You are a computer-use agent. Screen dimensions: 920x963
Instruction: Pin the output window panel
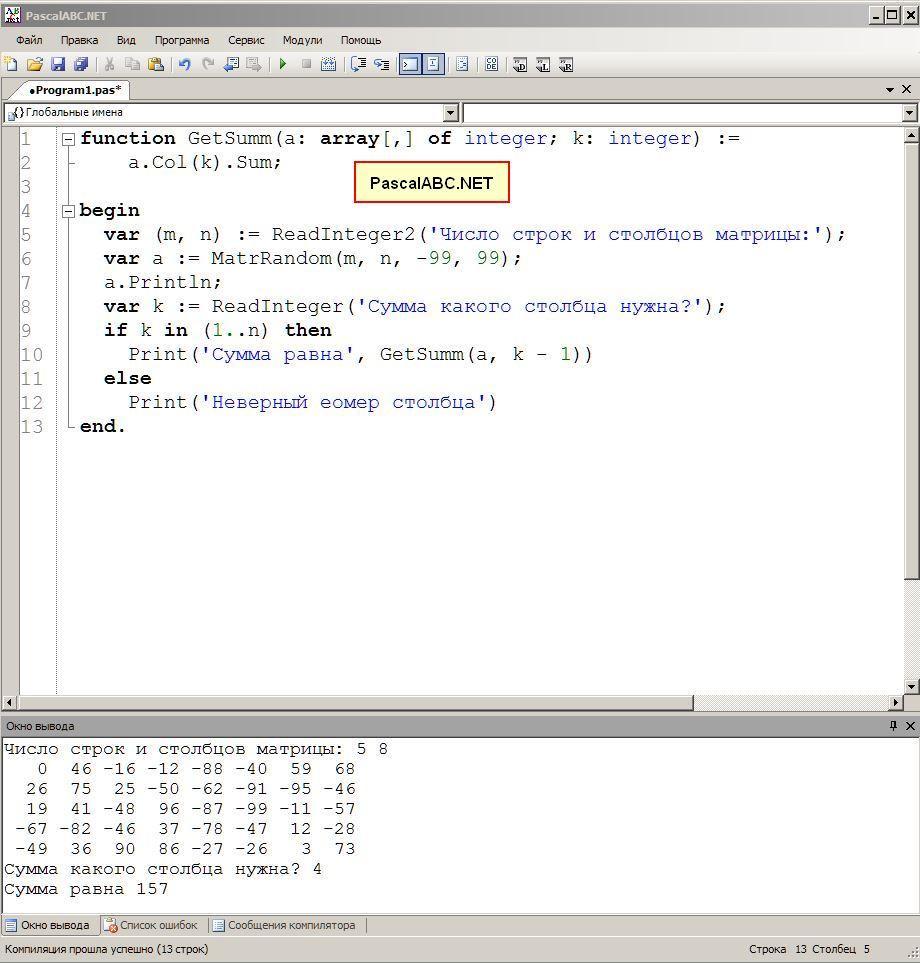(893, 726)
